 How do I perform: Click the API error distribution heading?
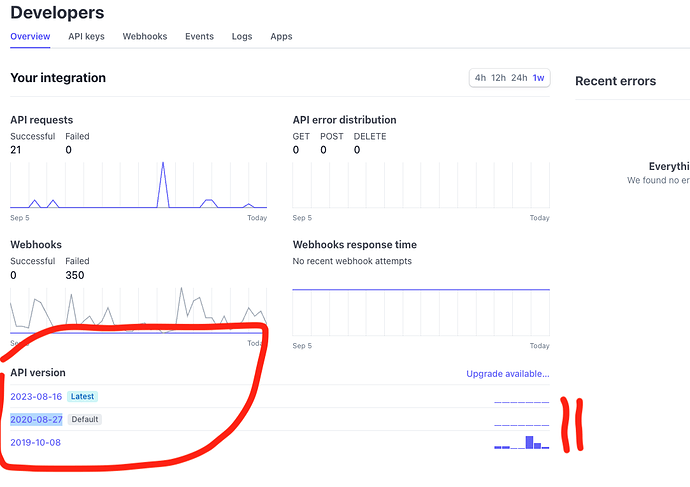pos(345,120)
